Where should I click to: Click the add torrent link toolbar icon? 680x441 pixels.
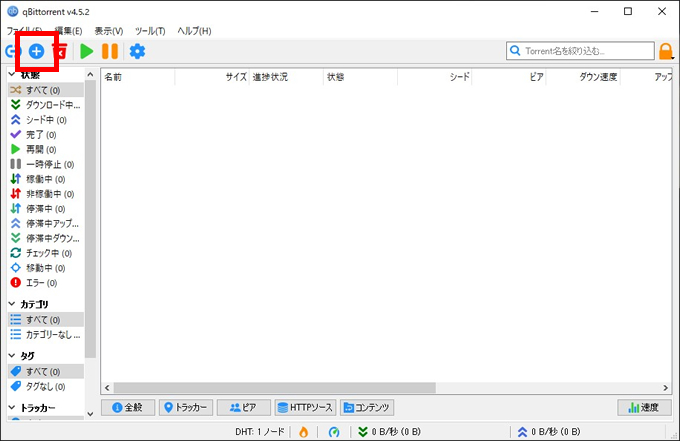pyautogui.click(x=12, y=51)
